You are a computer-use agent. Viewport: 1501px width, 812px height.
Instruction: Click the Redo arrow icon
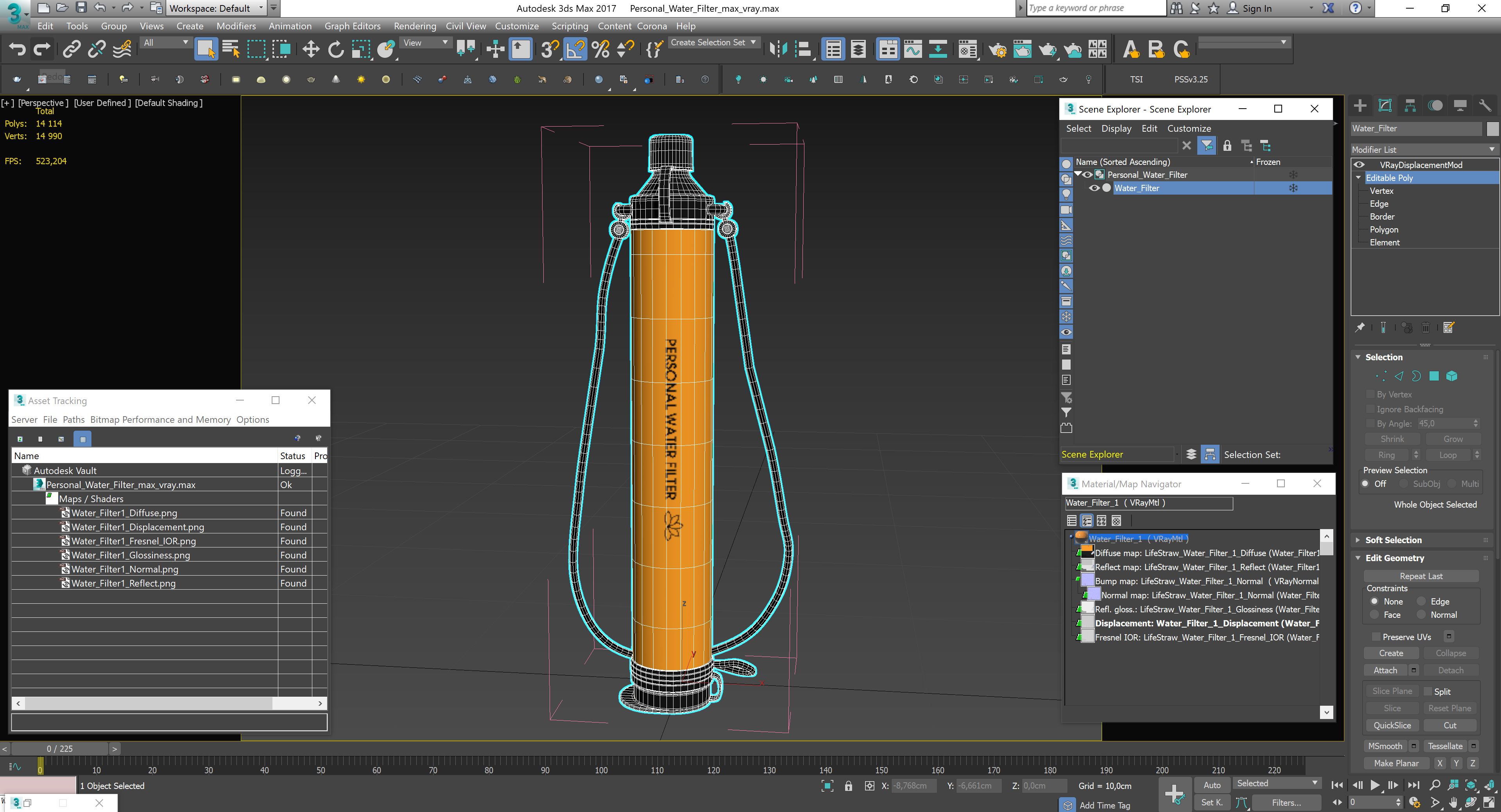tap(41, 50)
